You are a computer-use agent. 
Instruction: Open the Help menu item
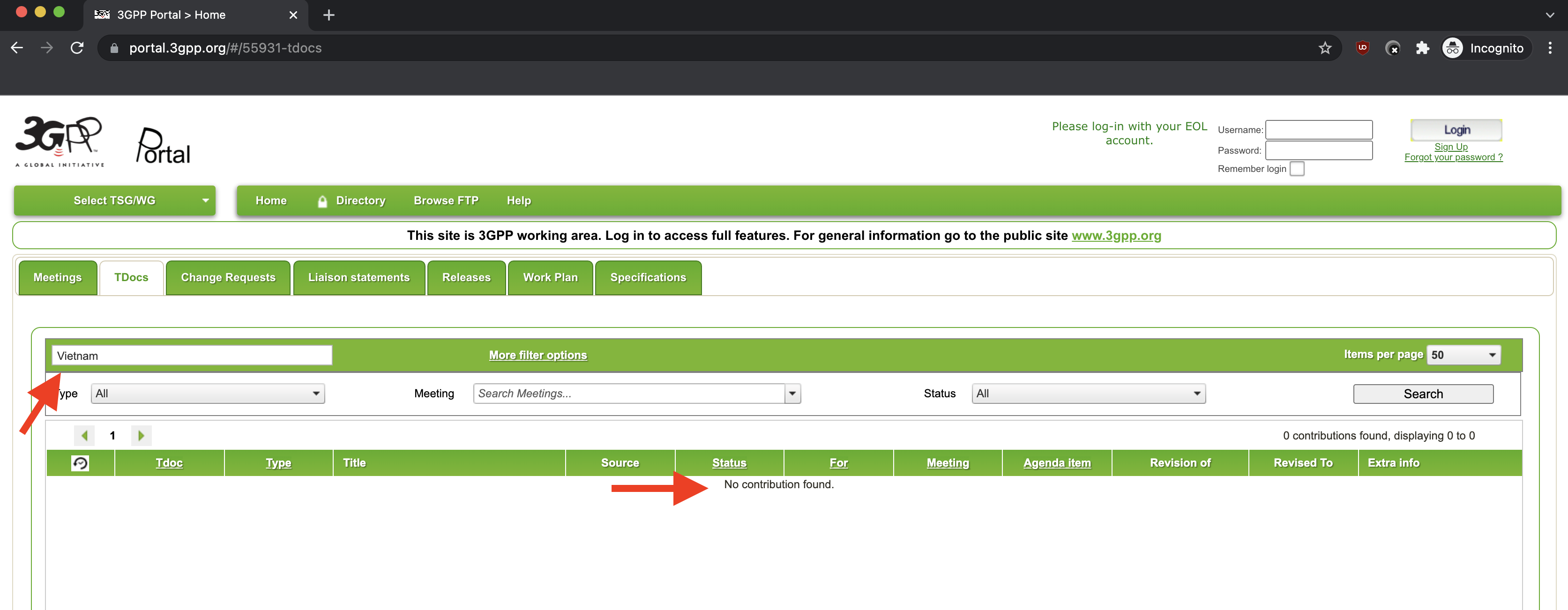tap(519, 201)
